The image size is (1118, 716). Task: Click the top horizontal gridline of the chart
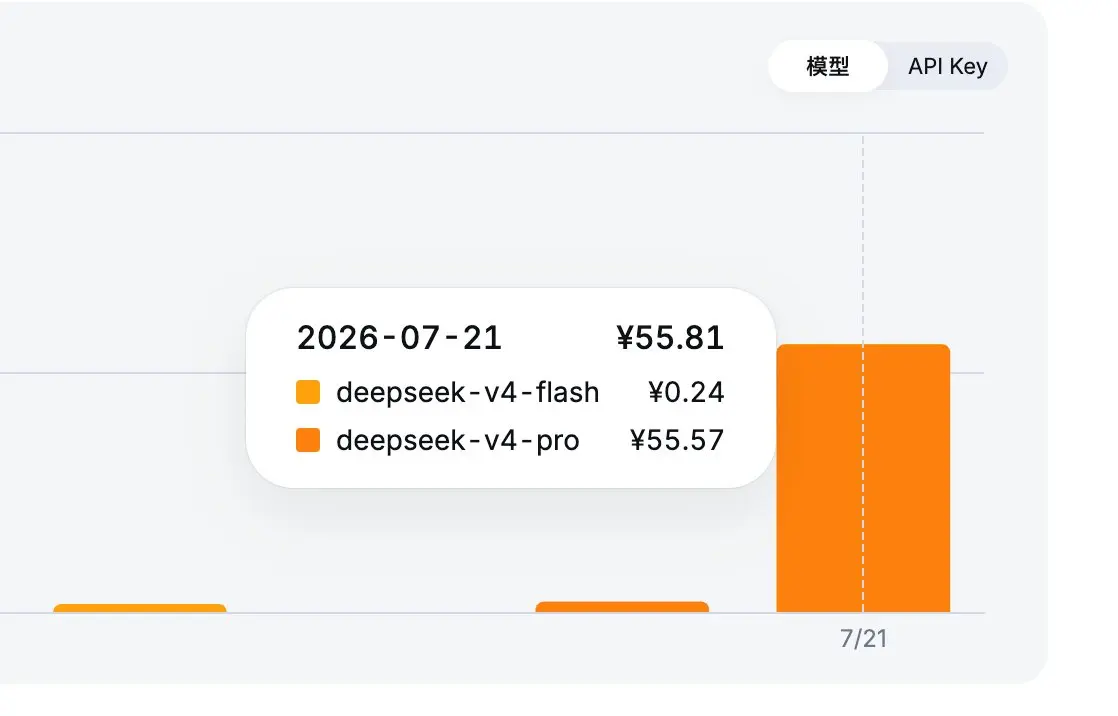pyautogui.click(x=492, y=133)
